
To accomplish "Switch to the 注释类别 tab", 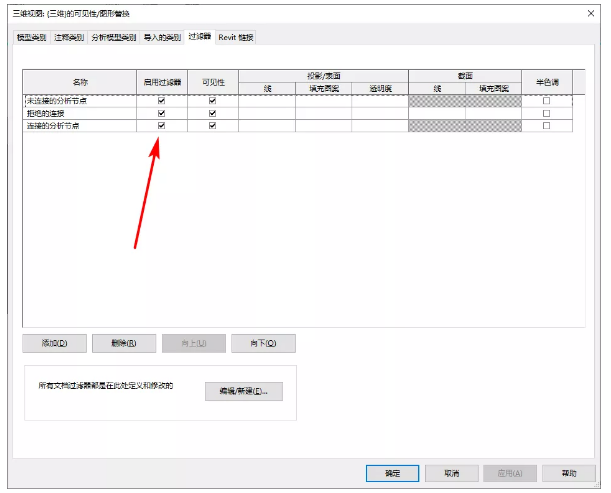I will 69,37.
